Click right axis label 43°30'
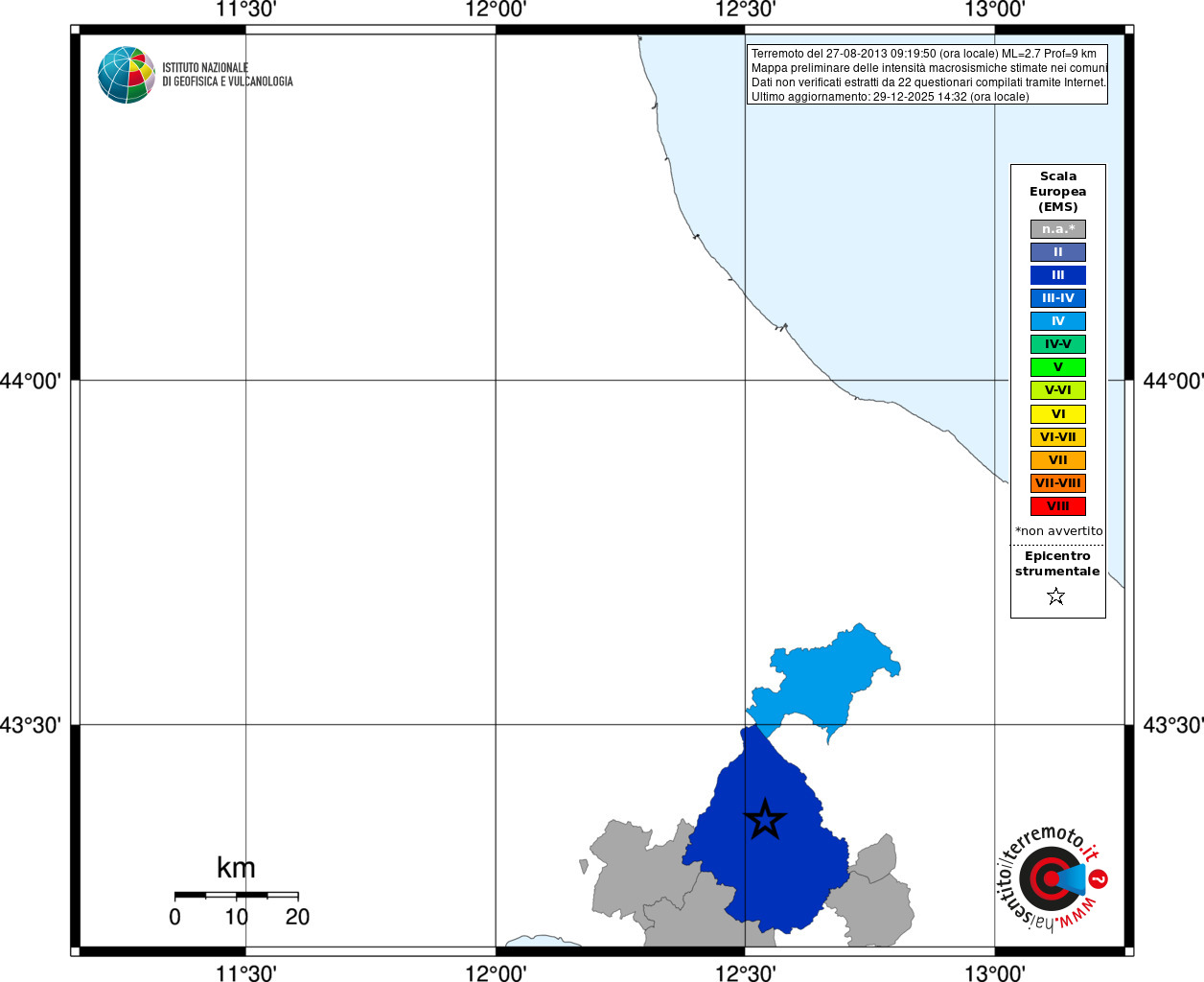The width and height of the screenshot is (1204, 982). (1173, 725)
